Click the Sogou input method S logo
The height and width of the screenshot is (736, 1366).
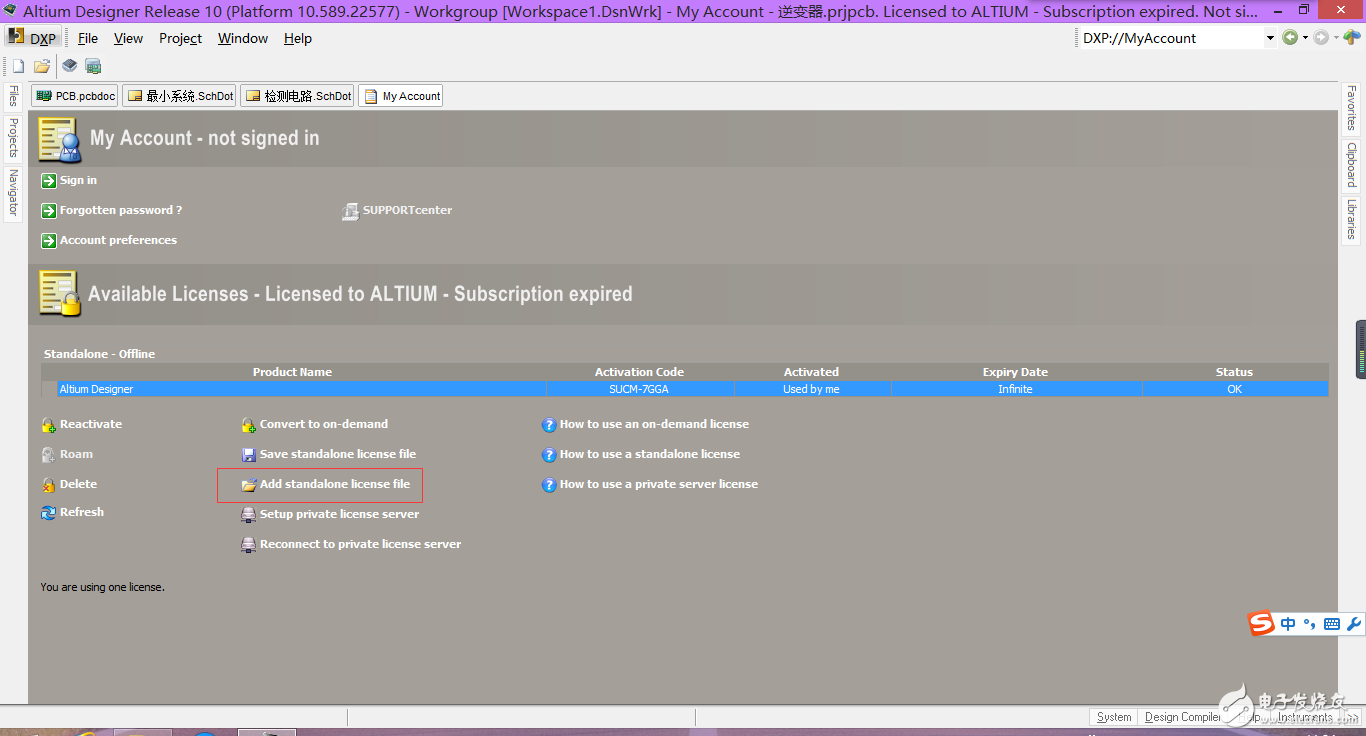(1262, 623)
